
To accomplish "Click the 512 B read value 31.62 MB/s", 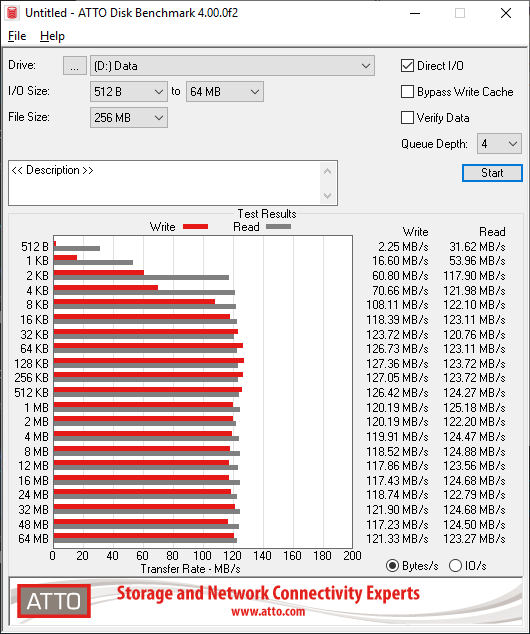I will (477, 247).
